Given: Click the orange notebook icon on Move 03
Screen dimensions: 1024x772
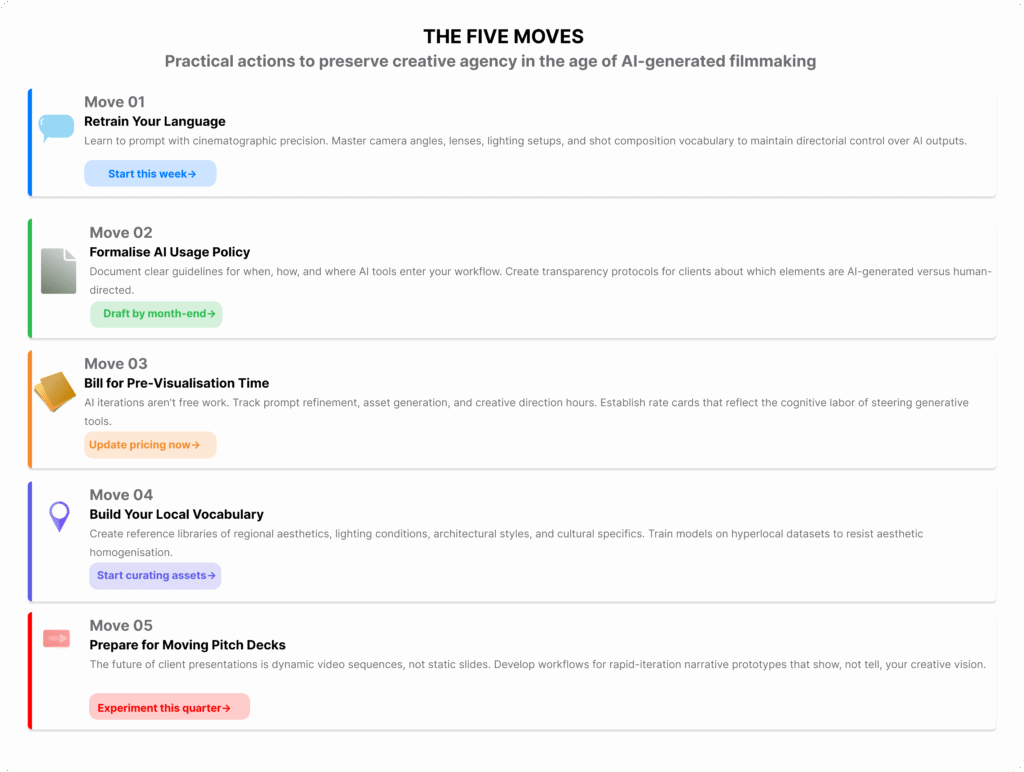Looking at the screenshot, I should point(55,390).
